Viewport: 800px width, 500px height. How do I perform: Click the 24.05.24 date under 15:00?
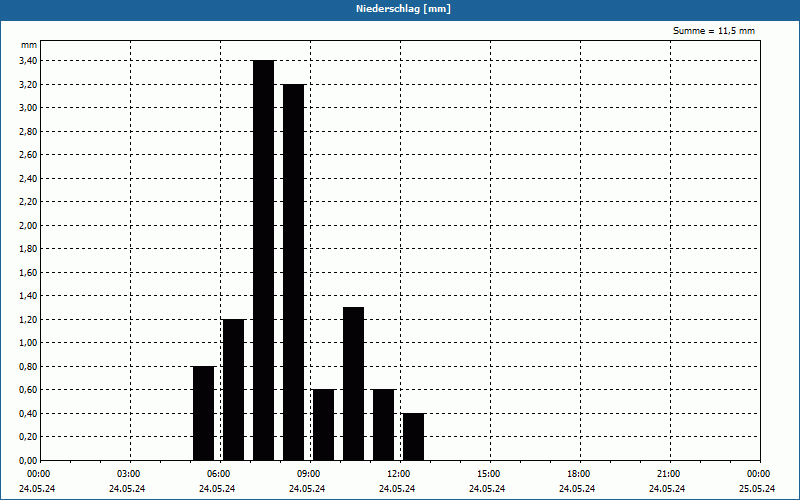[487, 489]
